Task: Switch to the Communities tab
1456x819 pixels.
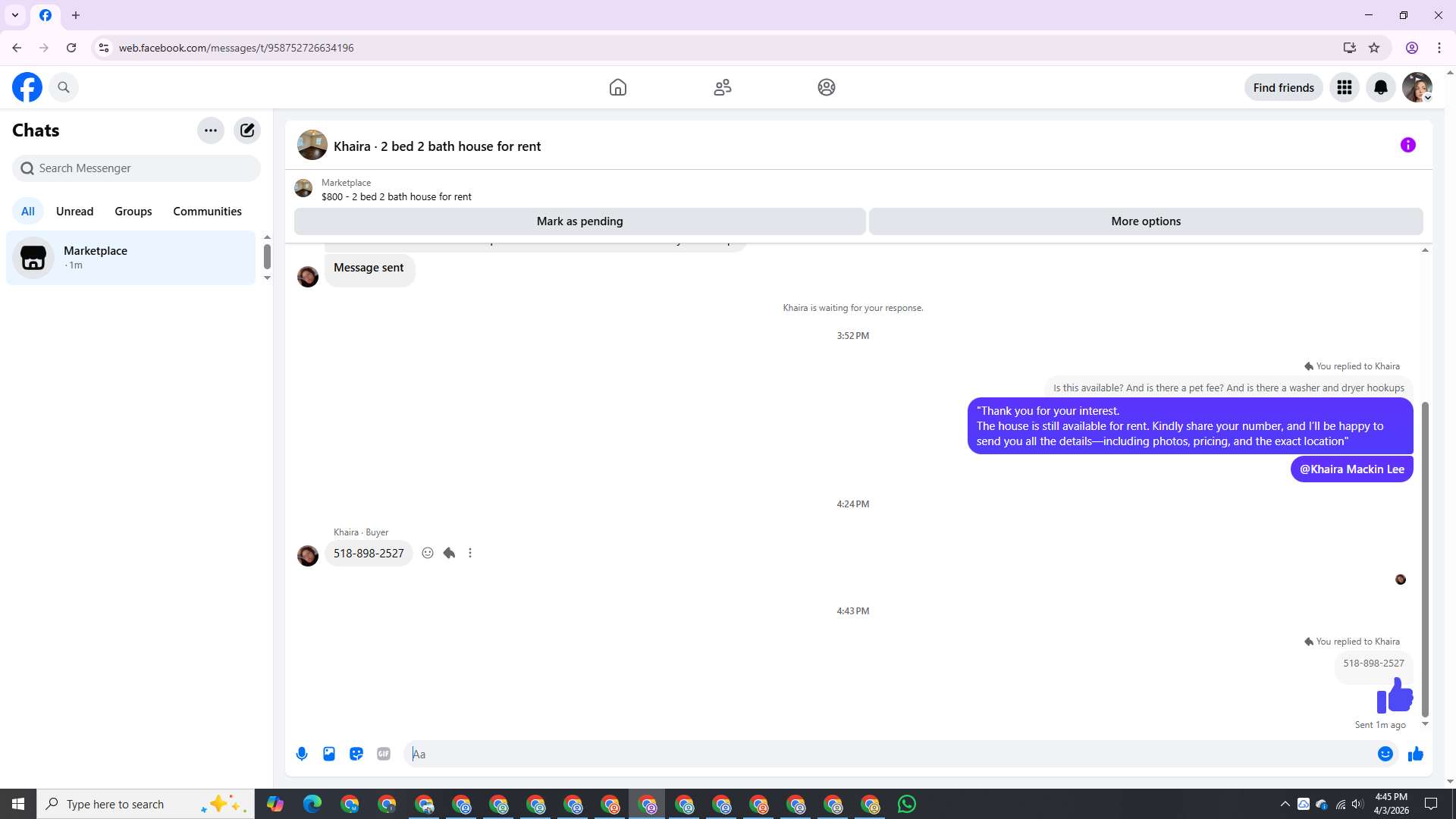Action: (x=207, y=212)
